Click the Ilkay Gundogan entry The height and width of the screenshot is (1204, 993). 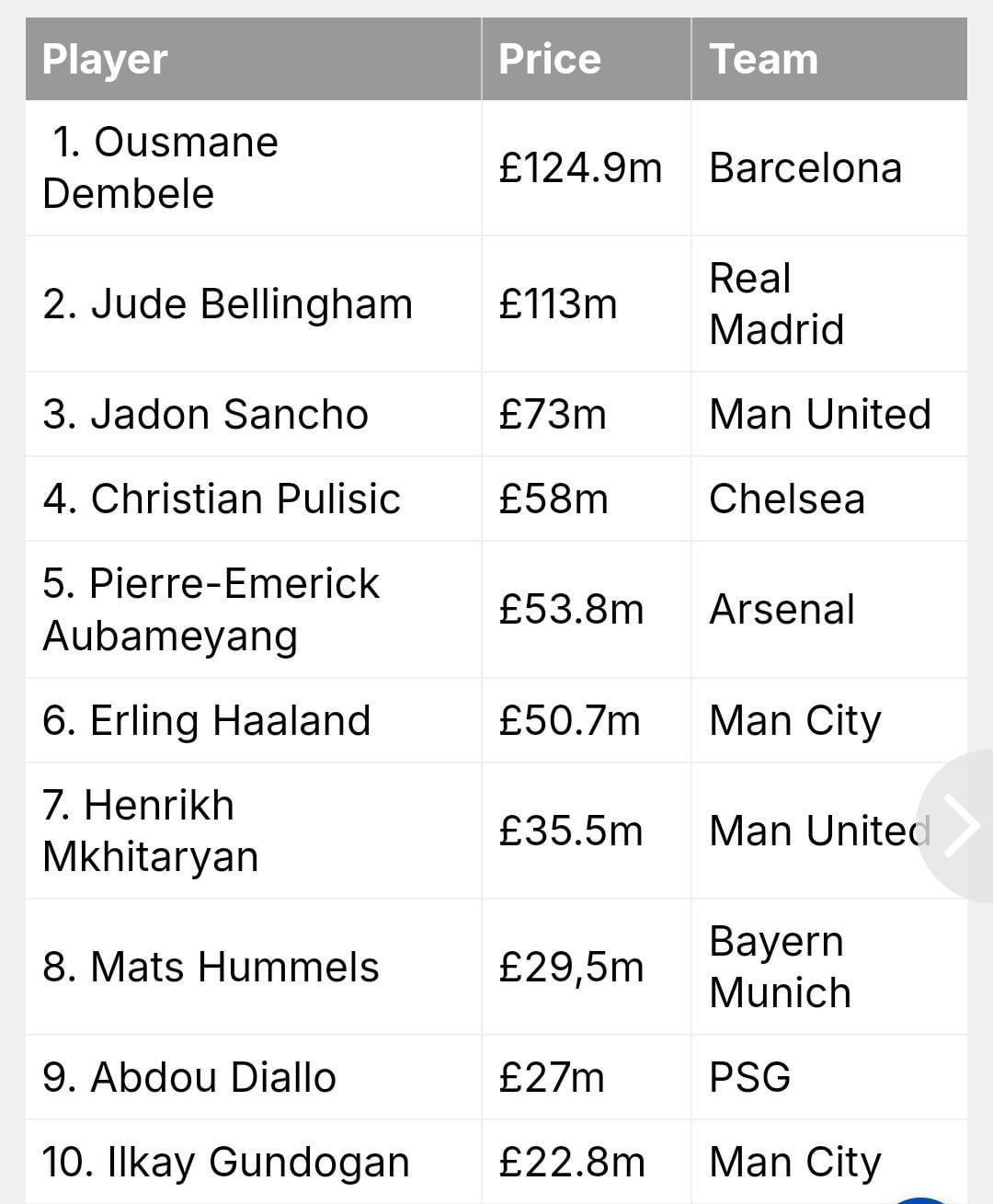226,1162
